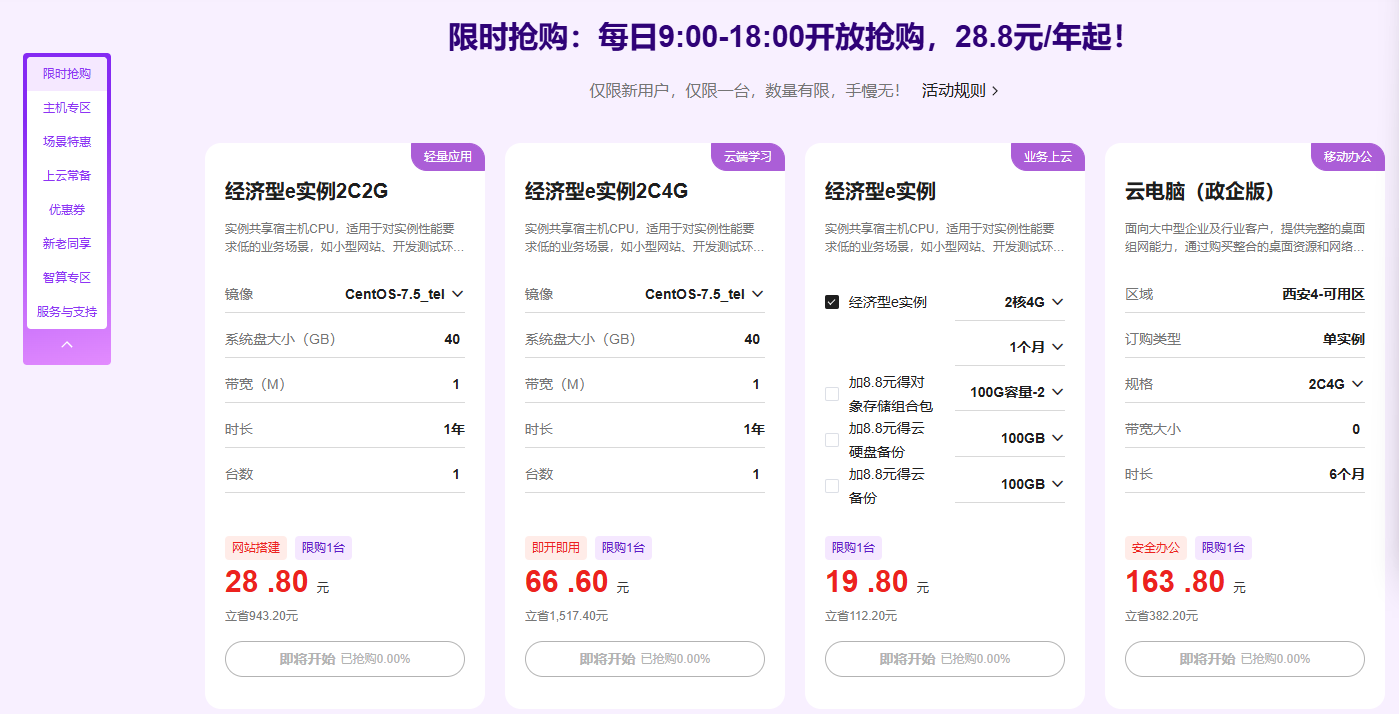The width and height of the screenshot is (1399, 714).
Task: Click the 网站搭建 tag
Action: pos(256,548)
